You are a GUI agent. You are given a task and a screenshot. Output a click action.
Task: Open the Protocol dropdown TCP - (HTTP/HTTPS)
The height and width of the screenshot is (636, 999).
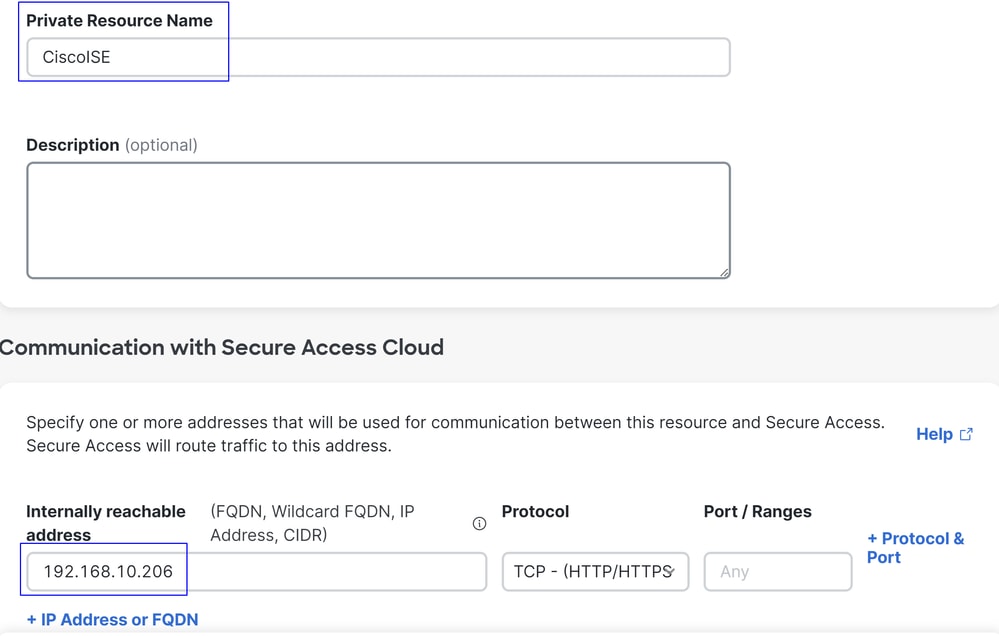[595, 572]
